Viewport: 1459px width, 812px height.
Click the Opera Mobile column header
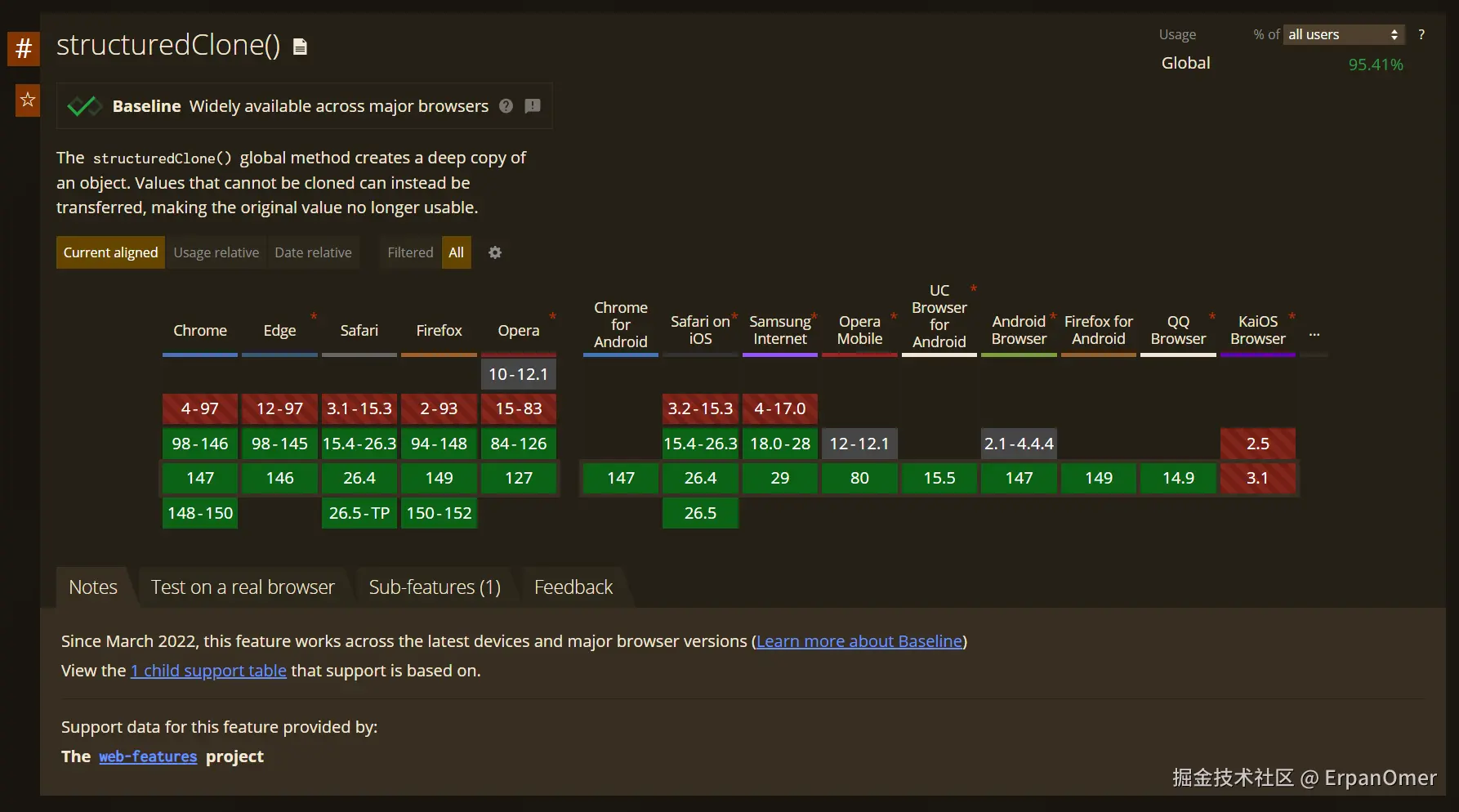click(859, 330)
